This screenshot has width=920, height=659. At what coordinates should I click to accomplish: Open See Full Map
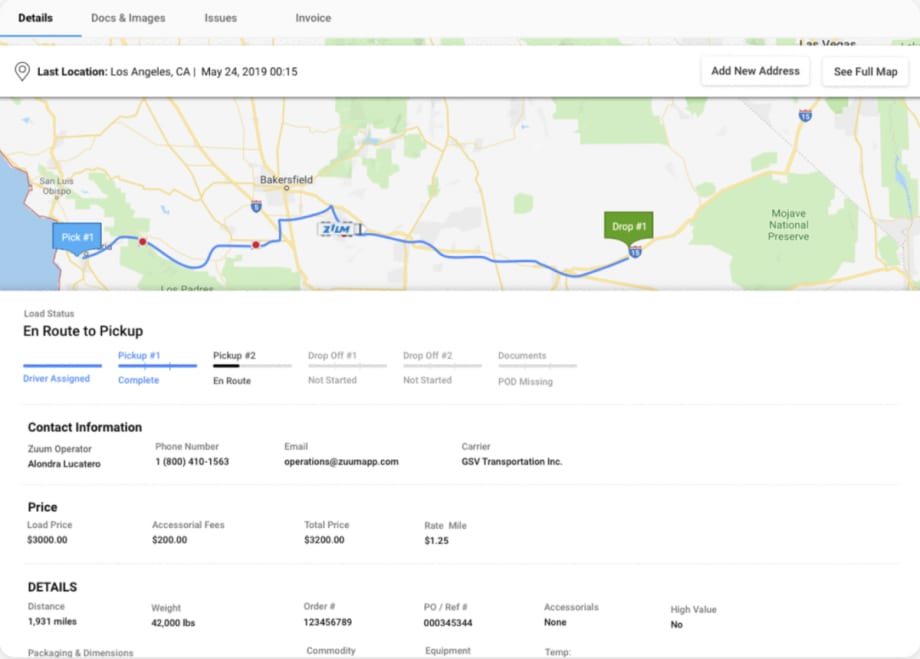[x=864, y=71]
